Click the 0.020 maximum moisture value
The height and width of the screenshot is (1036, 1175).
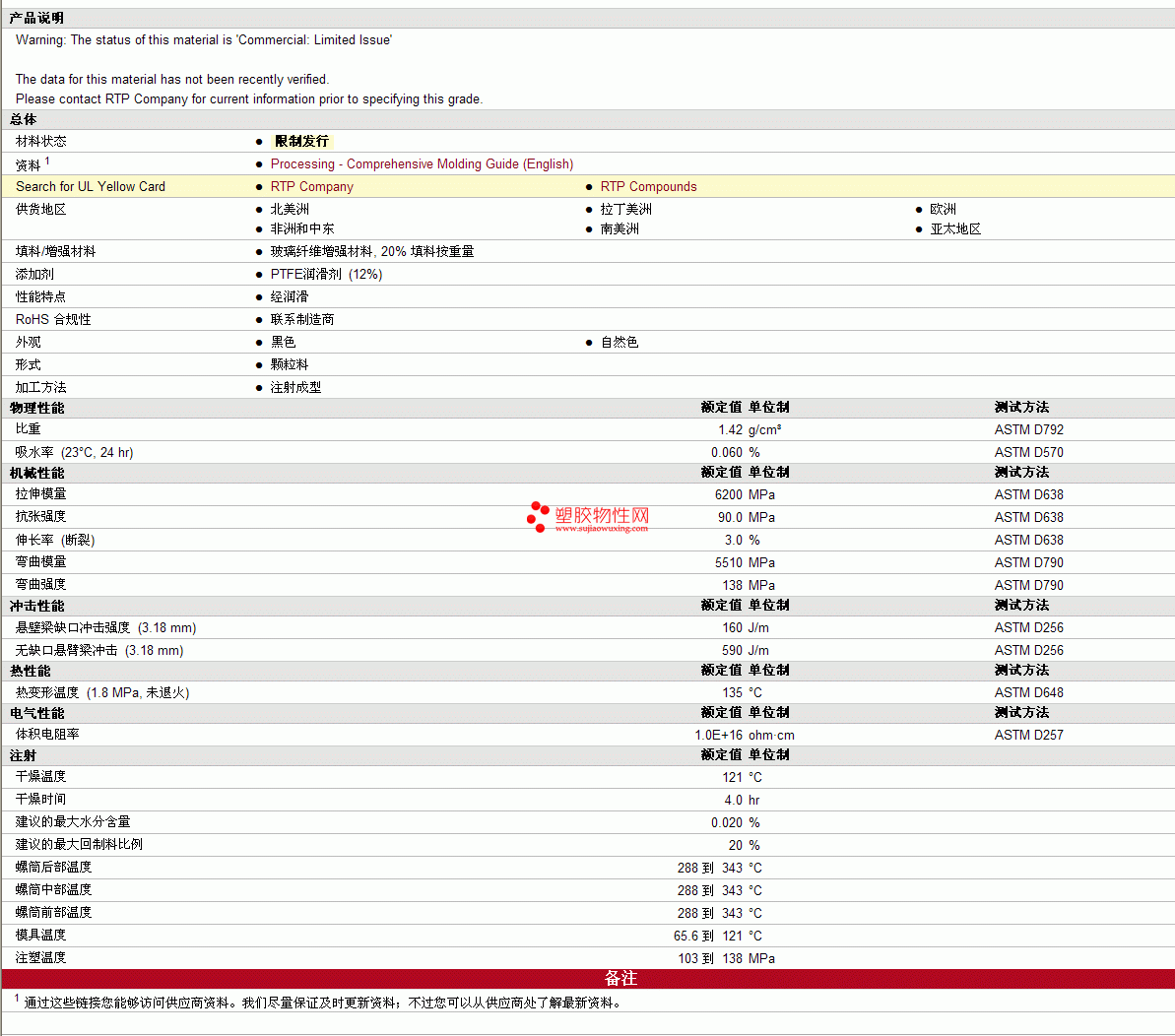coord(727,822)
